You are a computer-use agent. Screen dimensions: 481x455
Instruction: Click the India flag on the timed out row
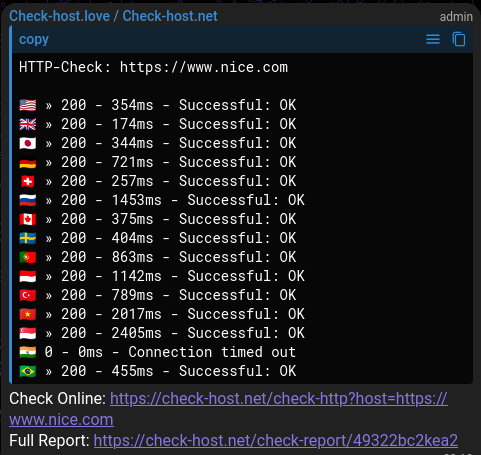(28, 352)
